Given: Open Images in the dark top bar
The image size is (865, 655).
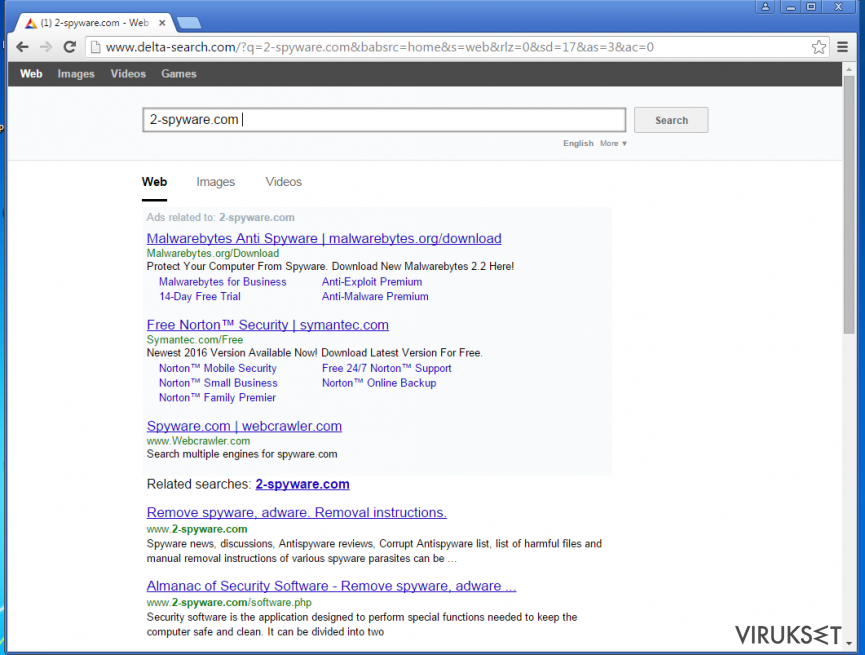Looking at the screenshot, I should [76, 74].
